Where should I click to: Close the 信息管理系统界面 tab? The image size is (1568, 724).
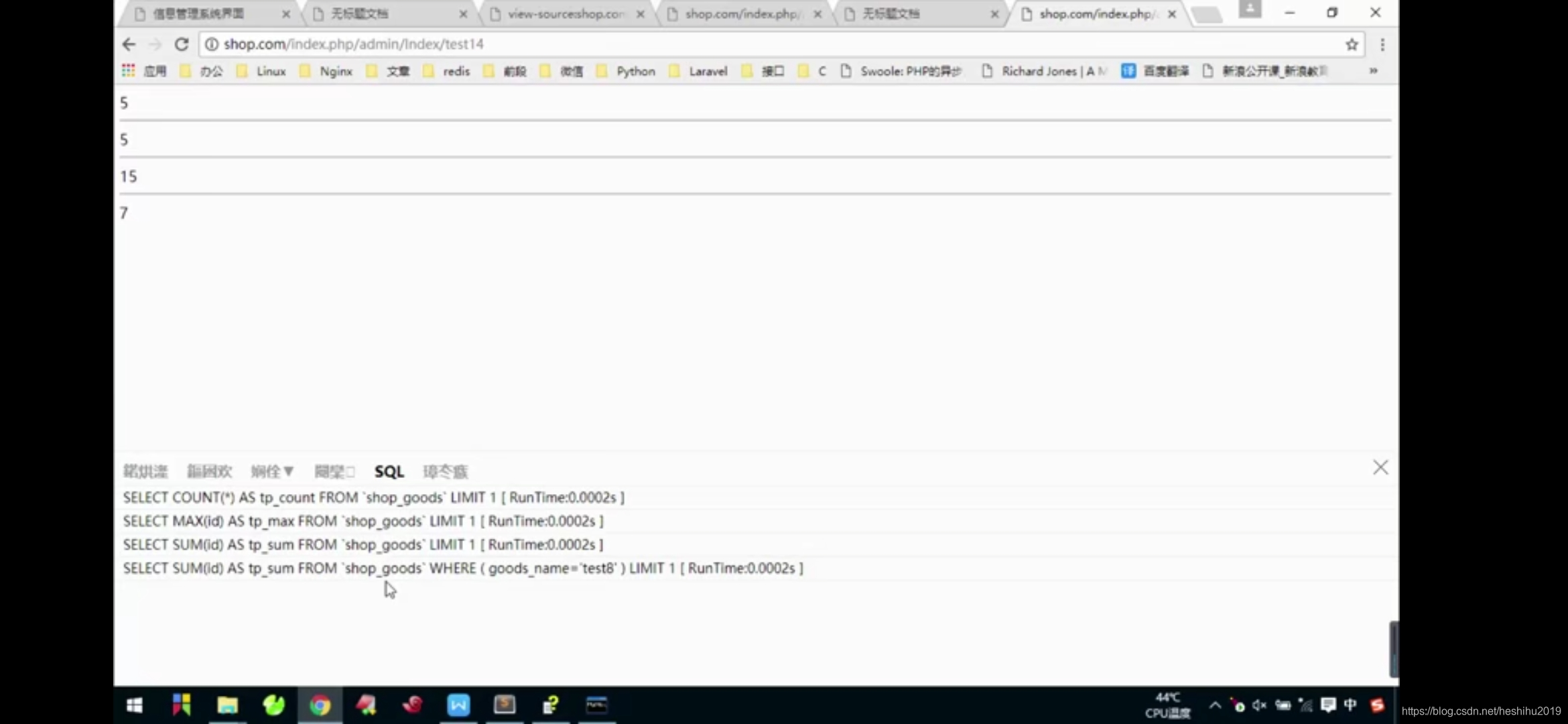[286, 13]
